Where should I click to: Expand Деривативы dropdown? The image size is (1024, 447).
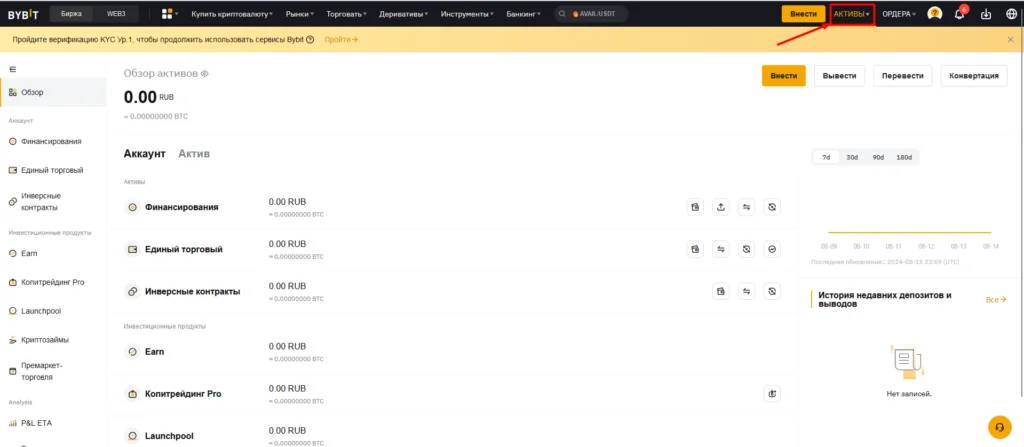(x=404, y=14)
